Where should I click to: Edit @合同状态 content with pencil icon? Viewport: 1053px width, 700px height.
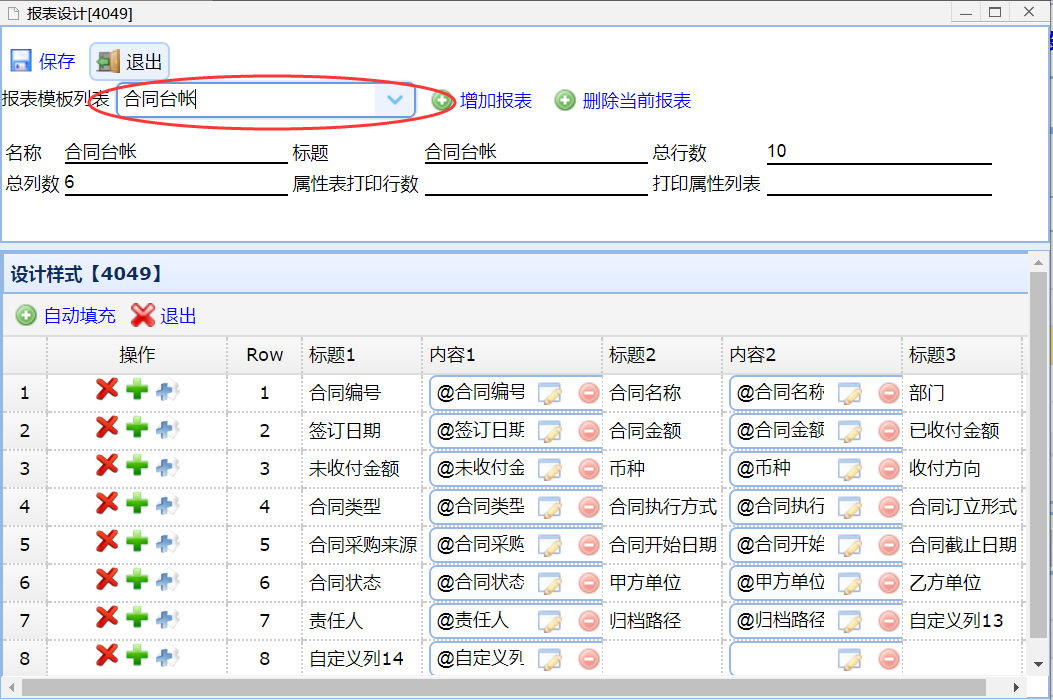coord(550,584)
